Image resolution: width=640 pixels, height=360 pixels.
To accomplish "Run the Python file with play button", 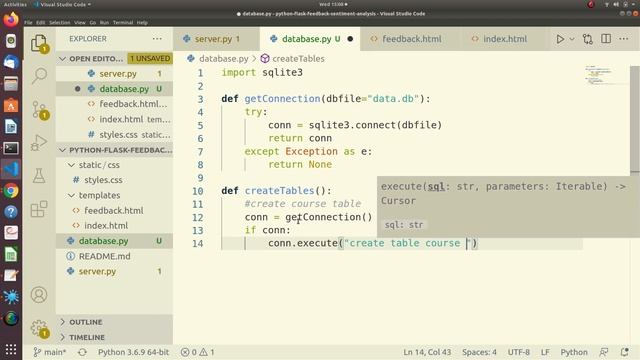I will click(x=560, y=39).
